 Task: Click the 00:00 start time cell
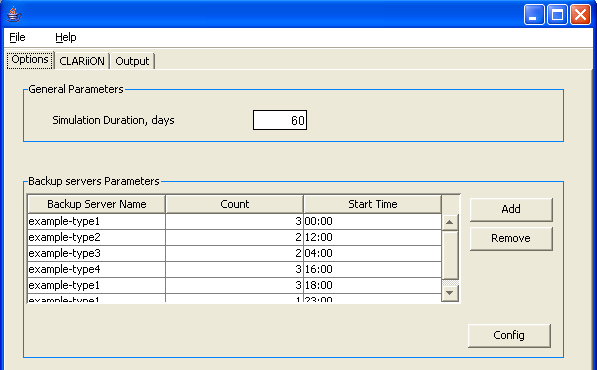pyautogui.click(x=372, y=221)
